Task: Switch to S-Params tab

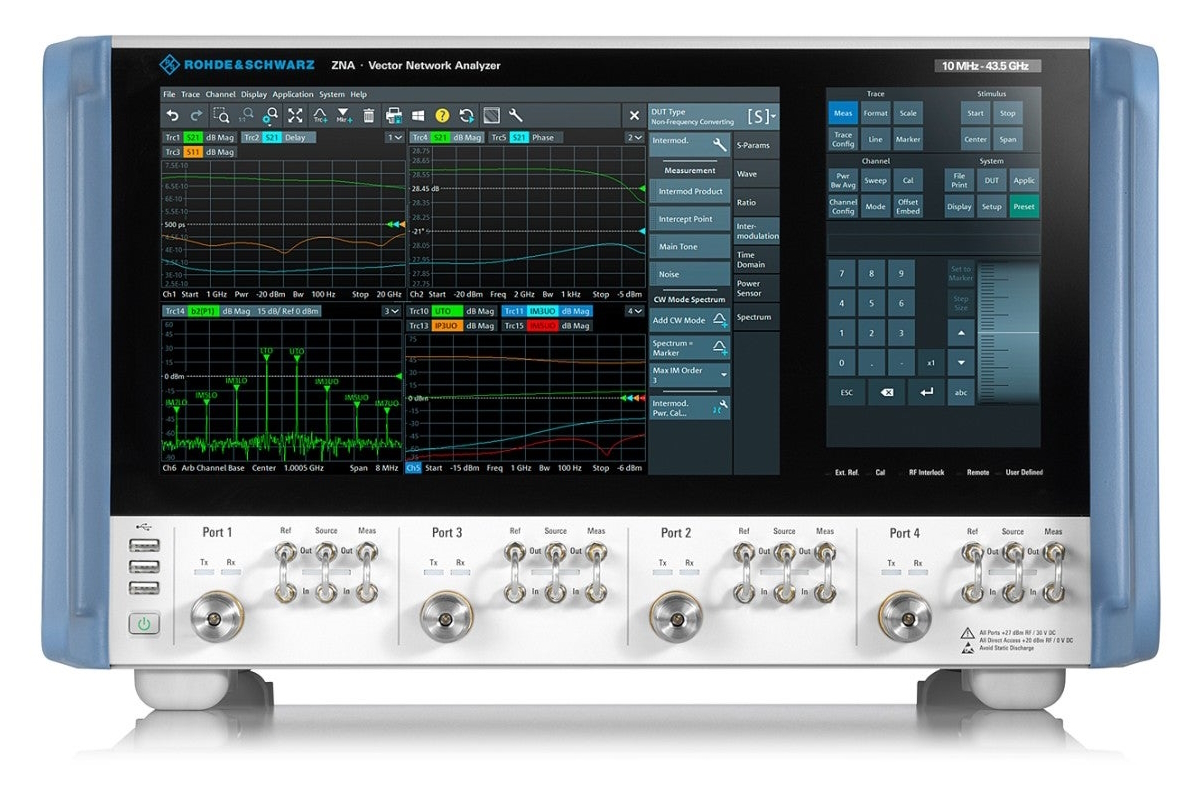Action: pyautogui.click(x=756, y=145)
